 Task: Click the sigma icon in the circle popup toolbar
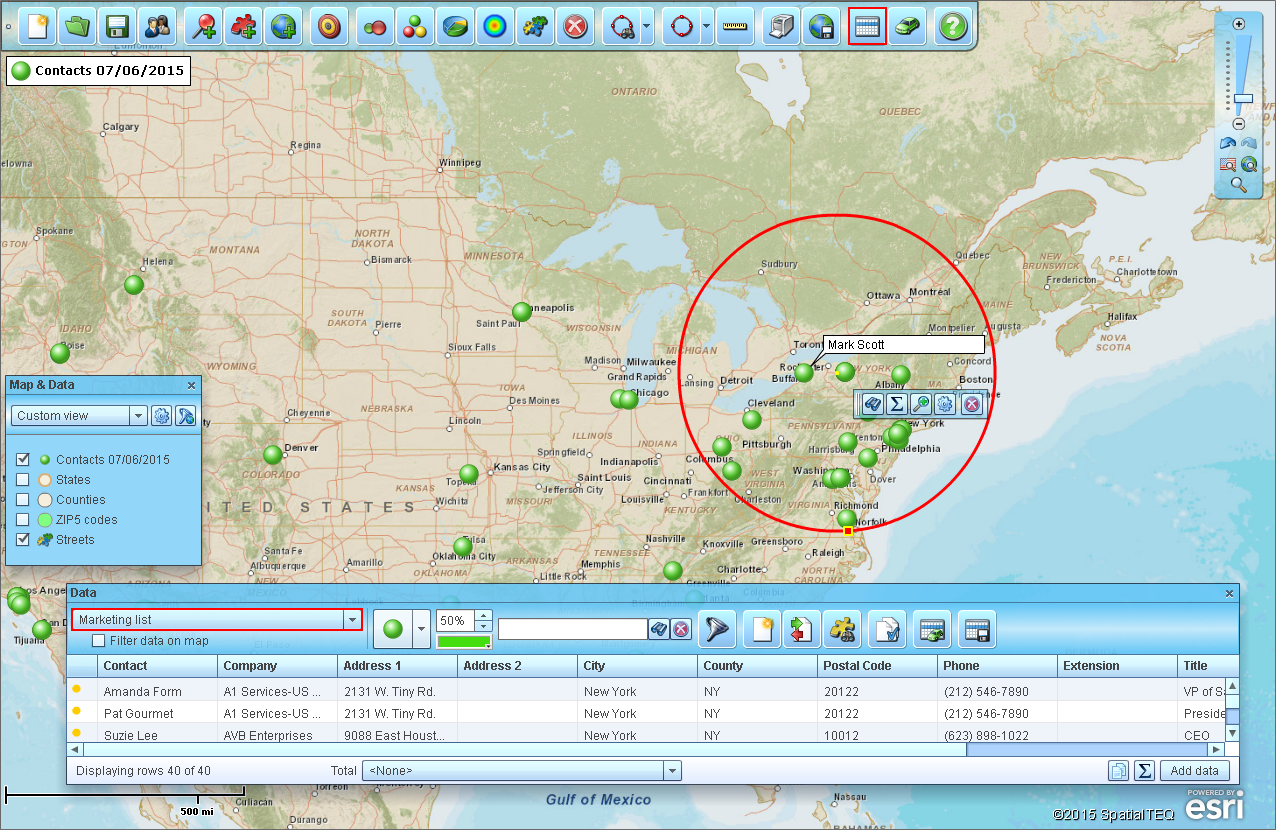[x=897, y=404]
